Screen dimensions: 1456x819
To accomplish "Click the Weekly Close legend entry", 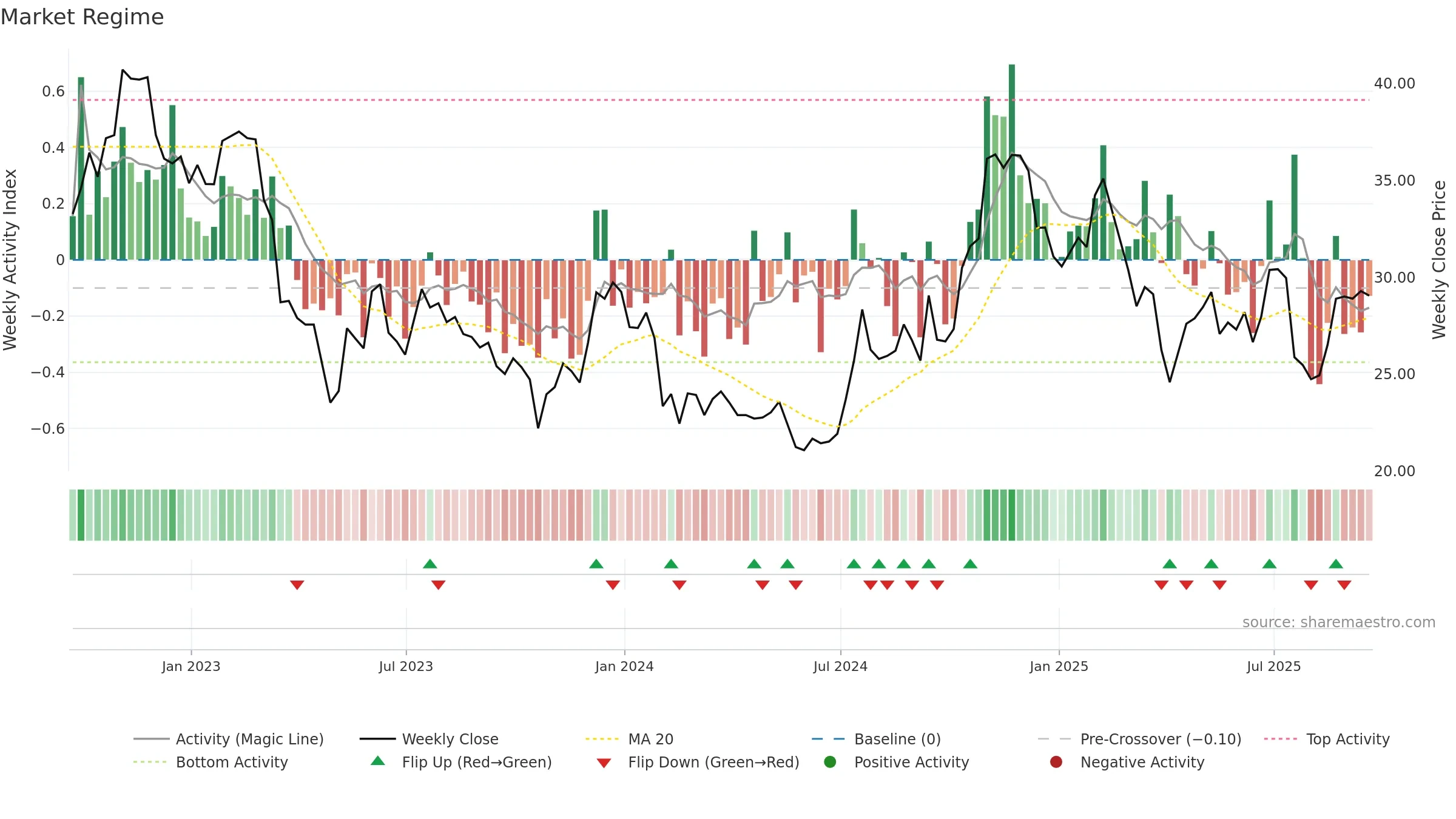I will 429,739.
